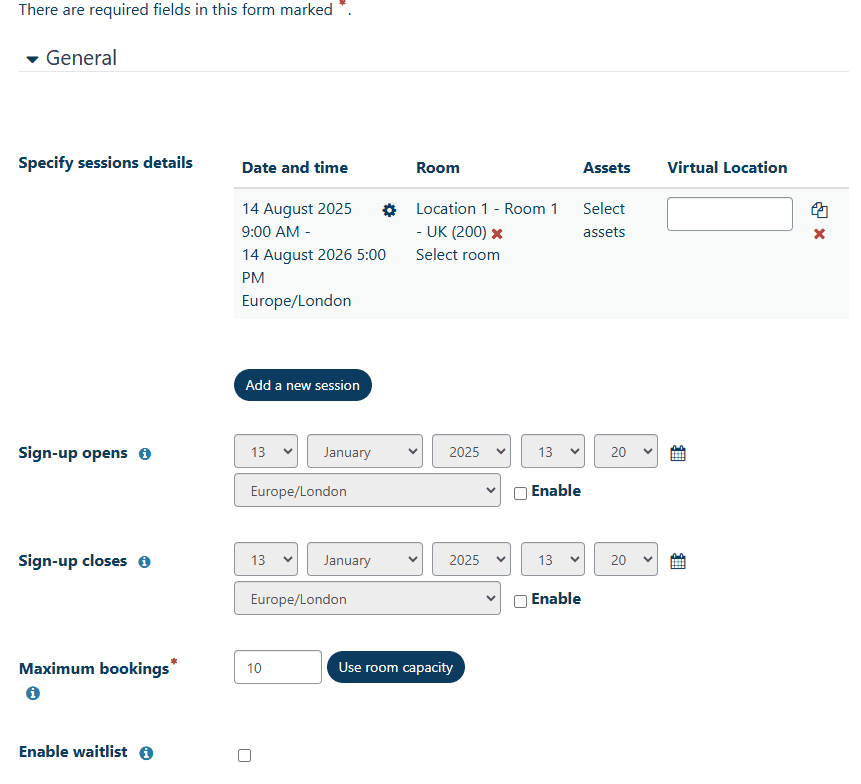Click the Use room capacity button
This screenshot has width=861, height=784.
pyautogui.click(x=395, y=667)
